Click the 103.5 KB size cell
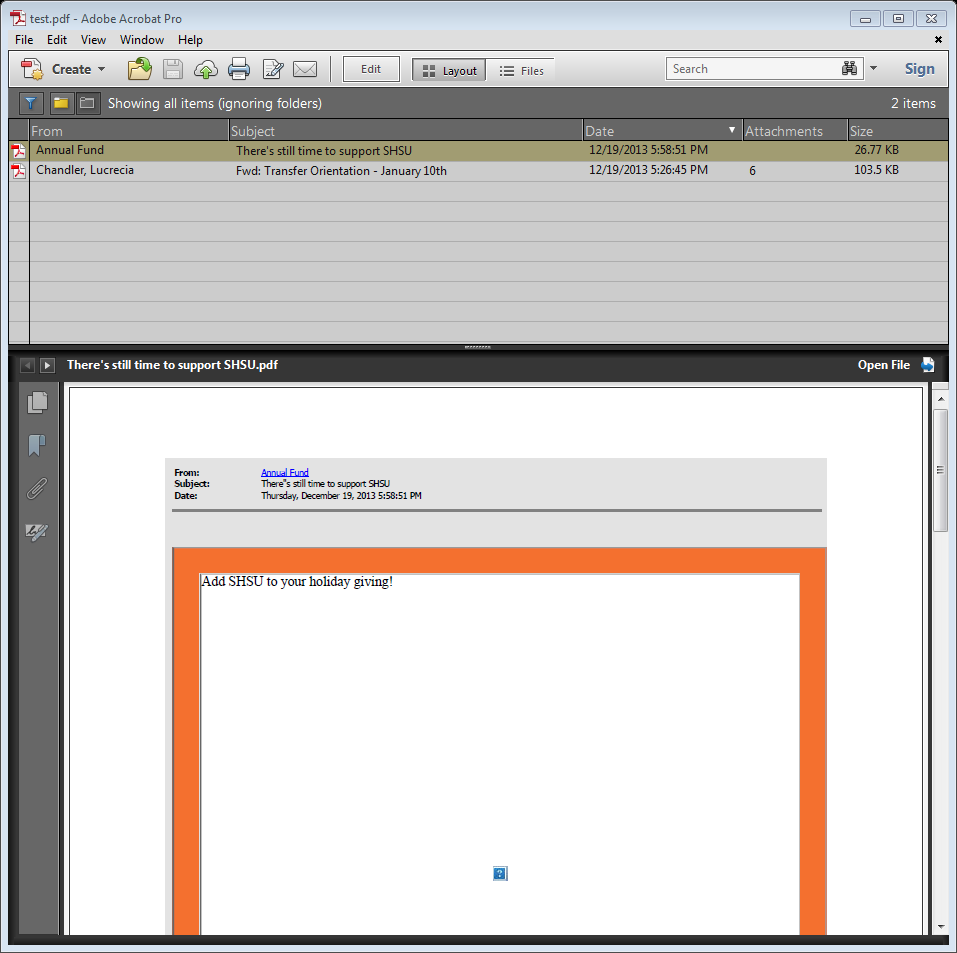Screen dimensions: 957x953 point(876,170)
